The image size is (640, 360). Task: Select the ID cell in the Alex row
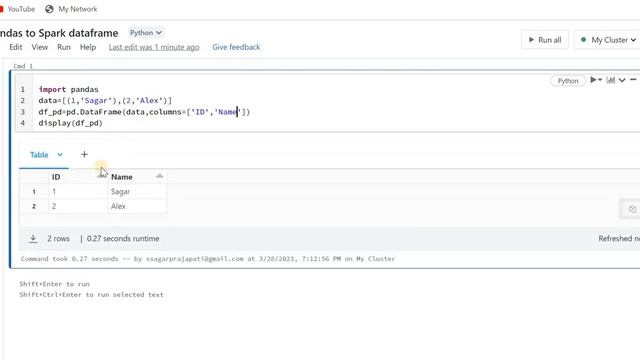pyautogui.click(x=78, y=206)
